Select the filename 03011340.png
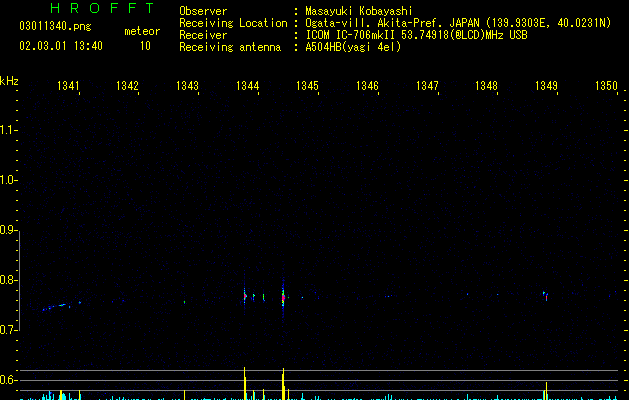The height and width of the screenshot is (400, 629). pos(55,26)
